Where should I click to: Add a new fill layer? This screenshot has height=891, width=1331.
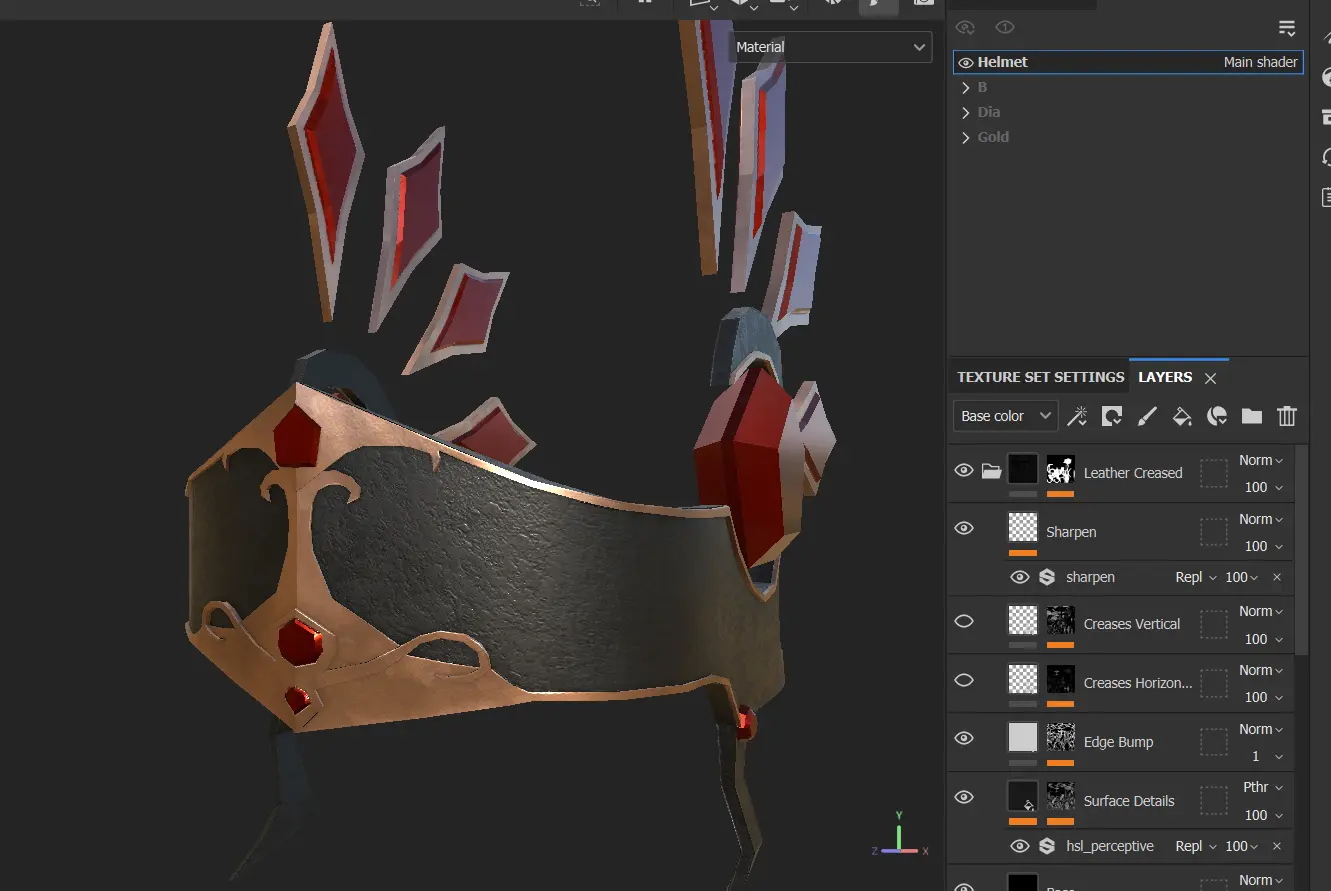coord(1182,416)
